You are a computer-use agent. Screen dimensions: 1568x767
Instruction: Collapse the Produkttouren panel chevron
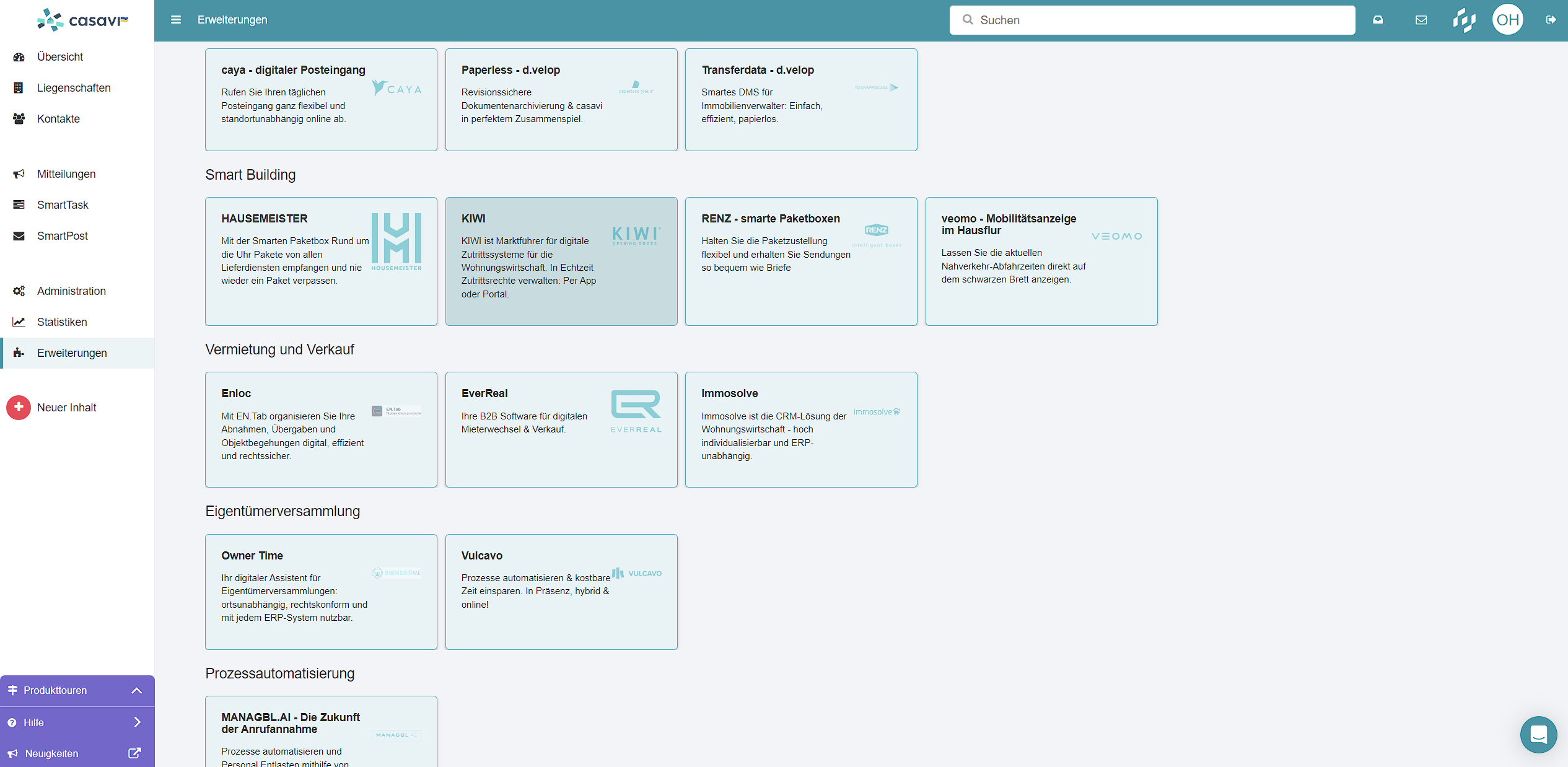click(137, 690)
